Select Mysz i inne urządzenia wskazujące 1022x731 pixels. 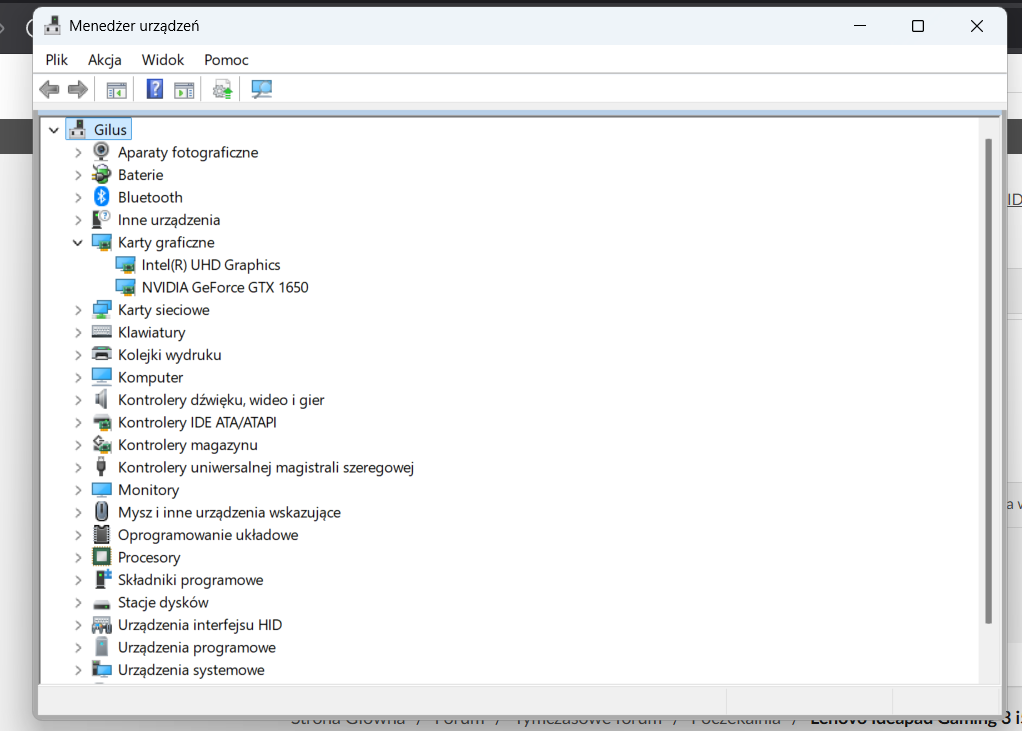(x=229, y=512)
